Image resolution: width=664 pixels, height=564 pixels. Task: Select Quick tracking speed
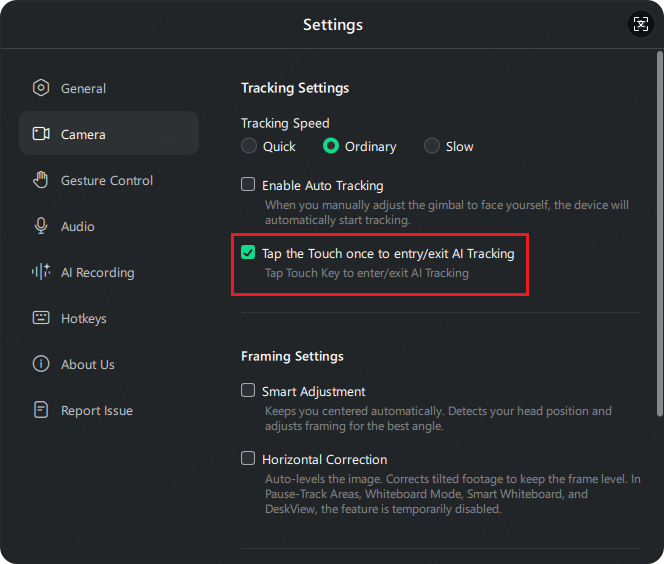tap(249, 146)
